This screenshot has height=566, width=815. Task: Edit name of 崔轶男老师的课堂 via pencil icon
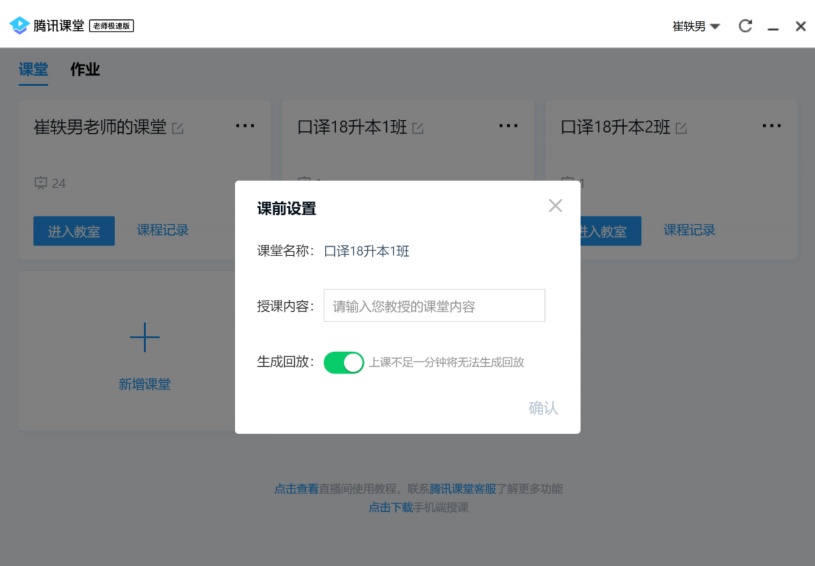click(178, 128)
